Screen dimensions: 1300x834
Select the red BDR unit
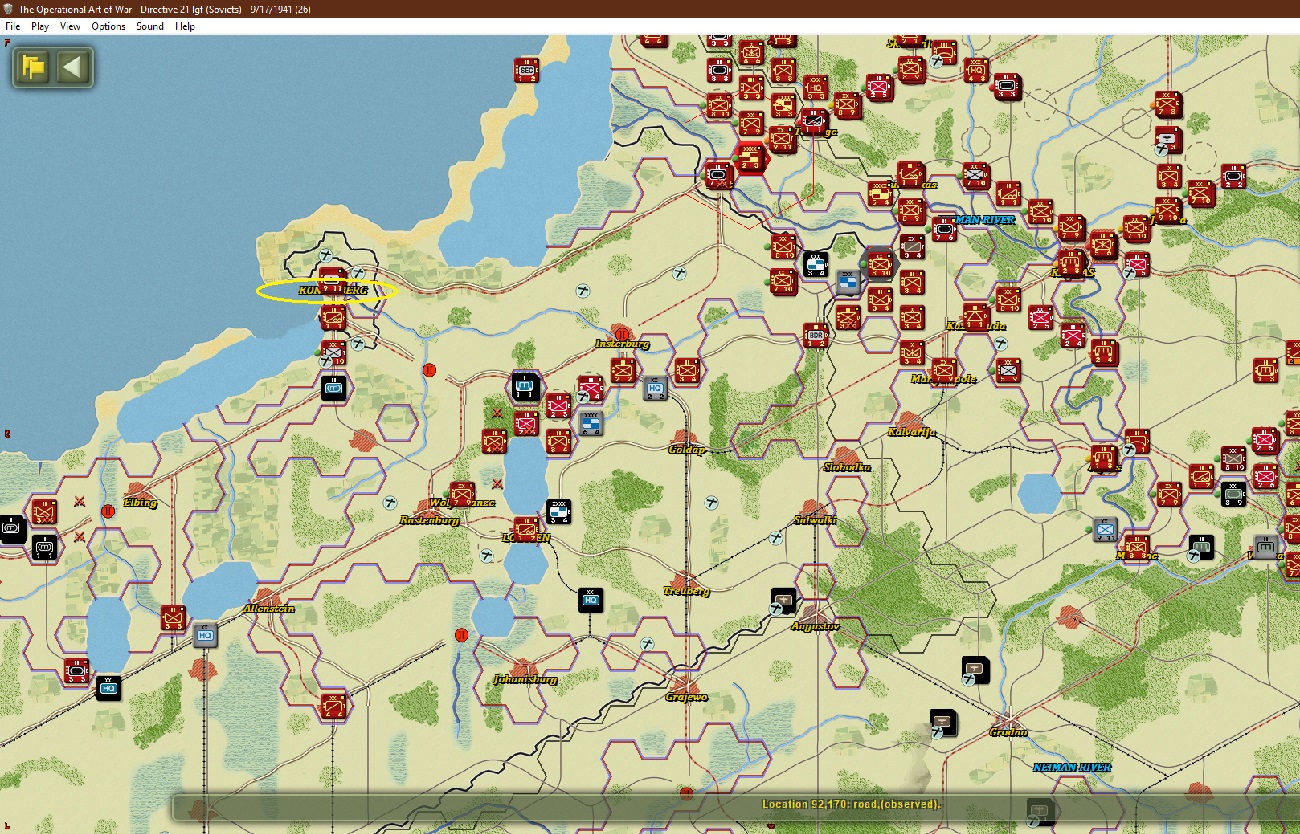coord(816,334)
